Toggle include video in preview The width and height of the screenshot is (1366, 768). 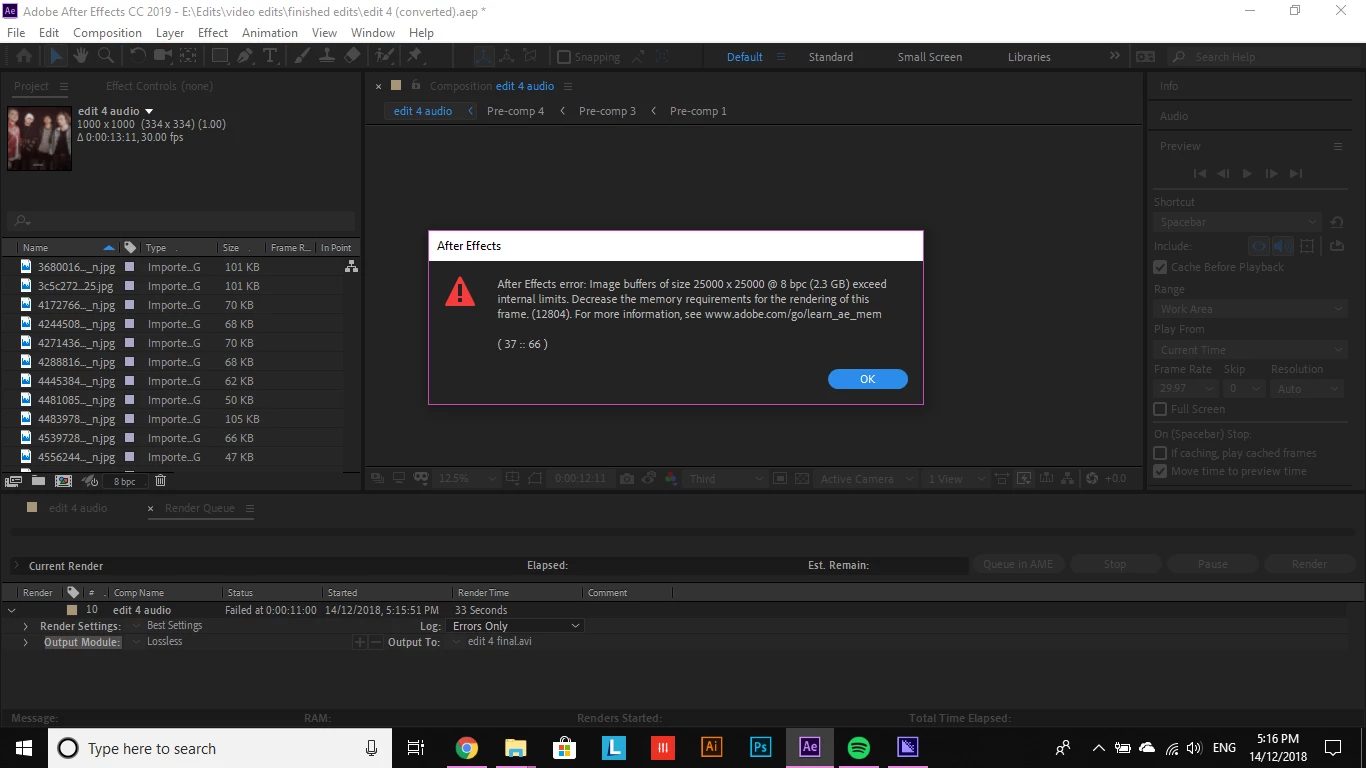point(1259,245)
